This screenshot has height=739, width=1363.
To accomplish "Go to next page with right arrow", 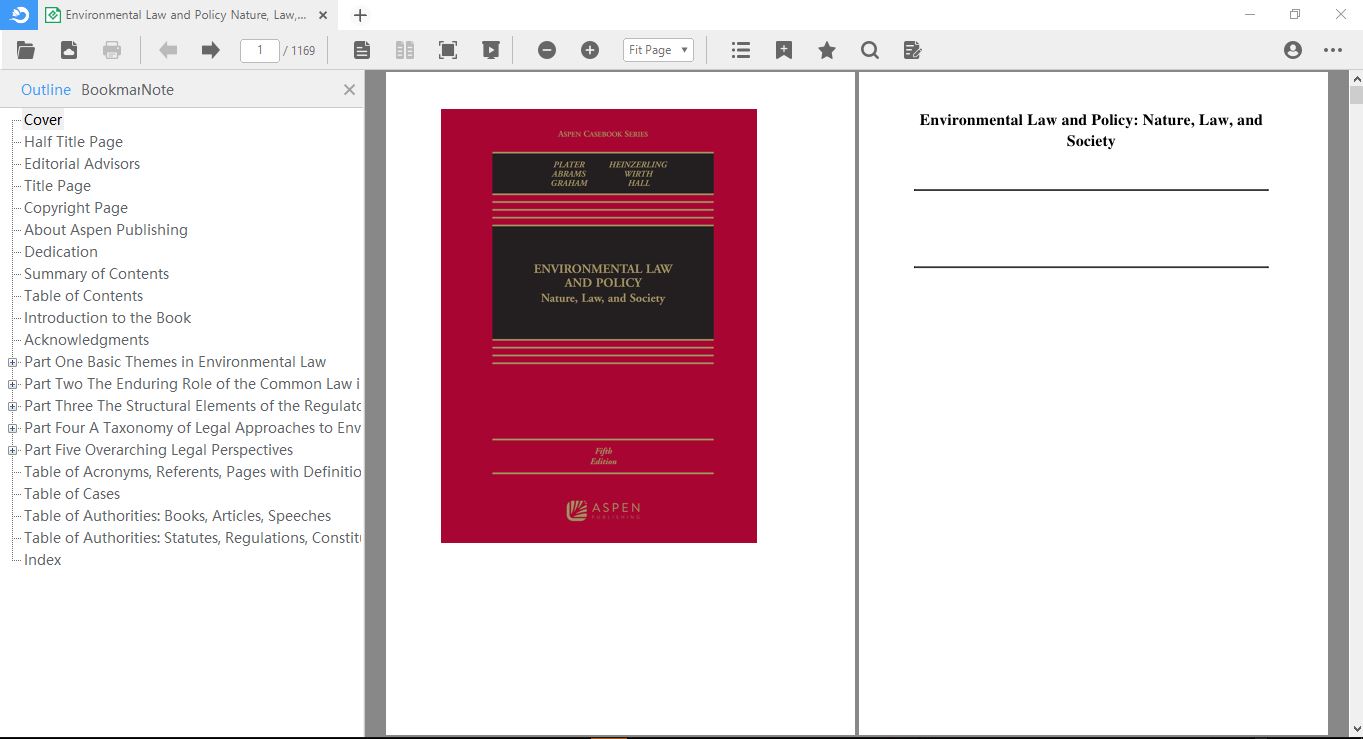I will (x=210, y=50).
